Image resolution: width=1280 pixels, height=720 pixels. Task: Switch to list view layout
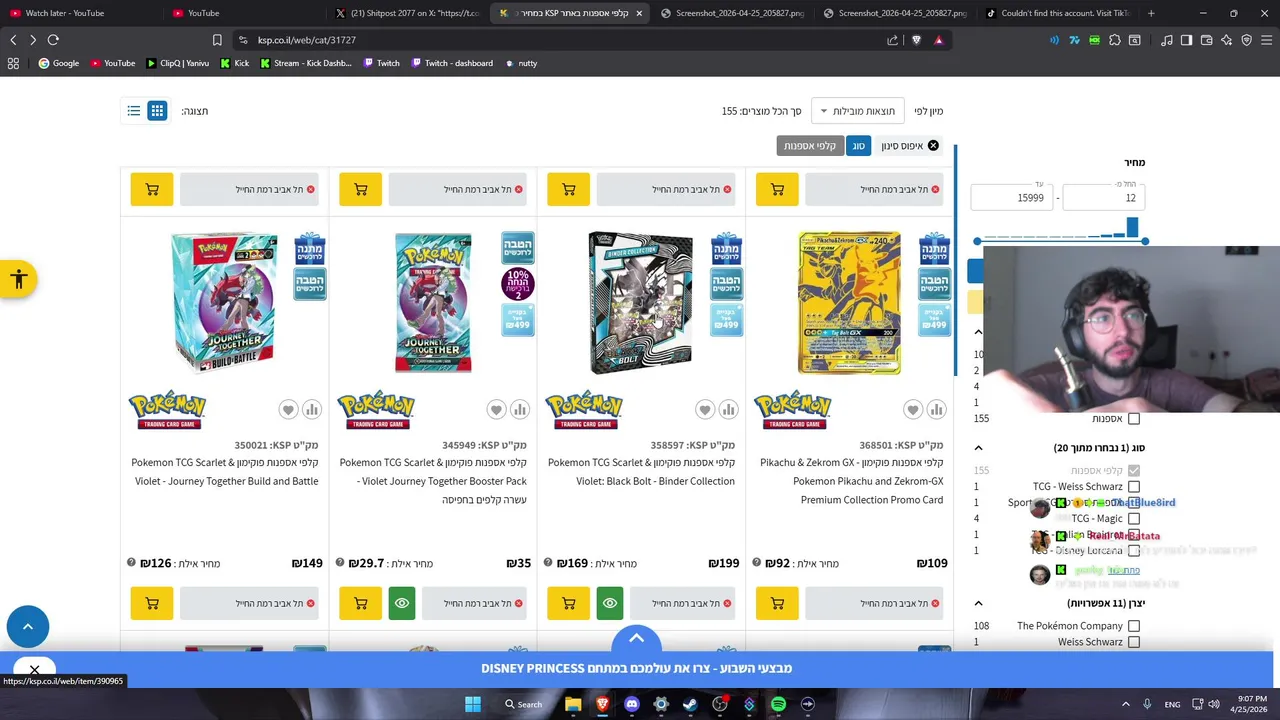(x=133, y=111)
